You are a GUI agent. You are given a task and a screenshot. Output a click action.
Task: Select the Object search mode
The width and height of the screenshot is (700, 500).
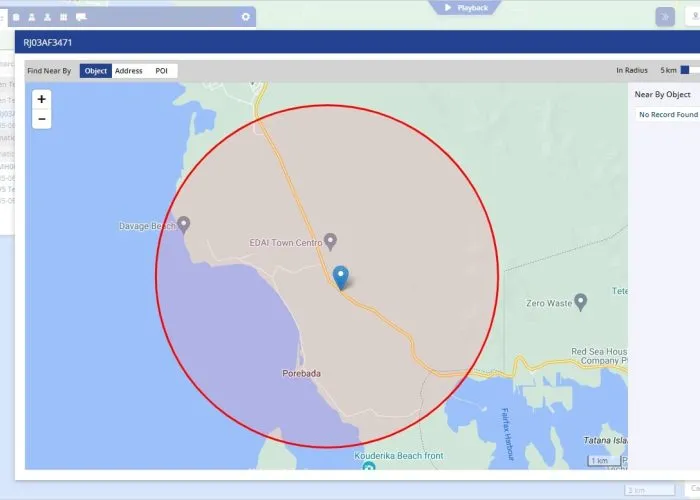(96, 71)
